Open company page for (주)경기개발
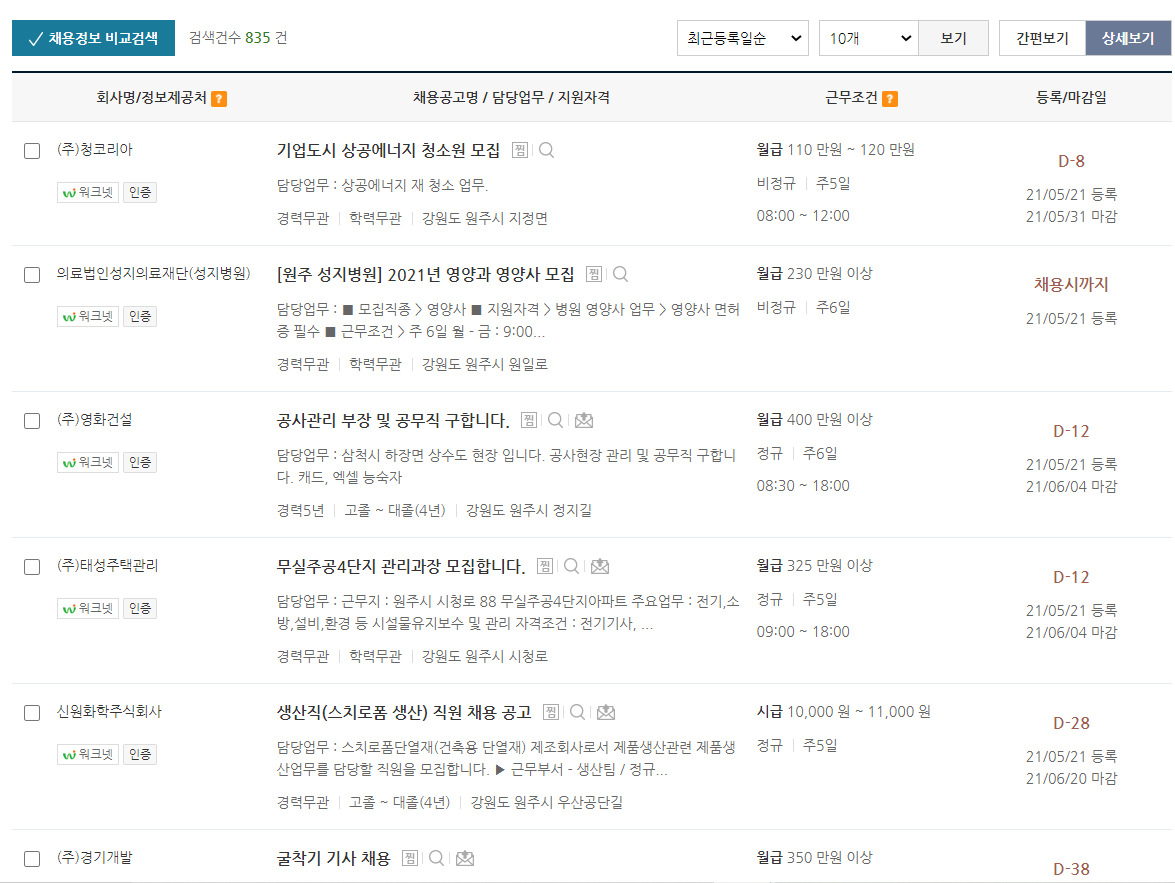Screen dimensions: 1175x883 coord(94,858)
